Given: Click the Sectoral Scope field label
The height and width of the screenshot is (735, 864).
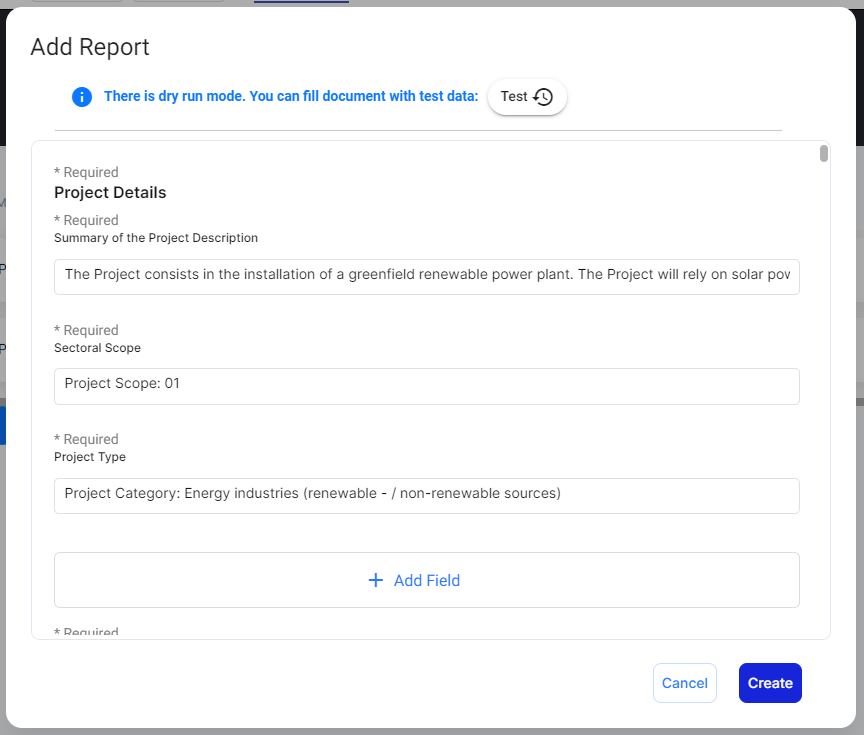Looking at the screenshot, I should [97, 348].
